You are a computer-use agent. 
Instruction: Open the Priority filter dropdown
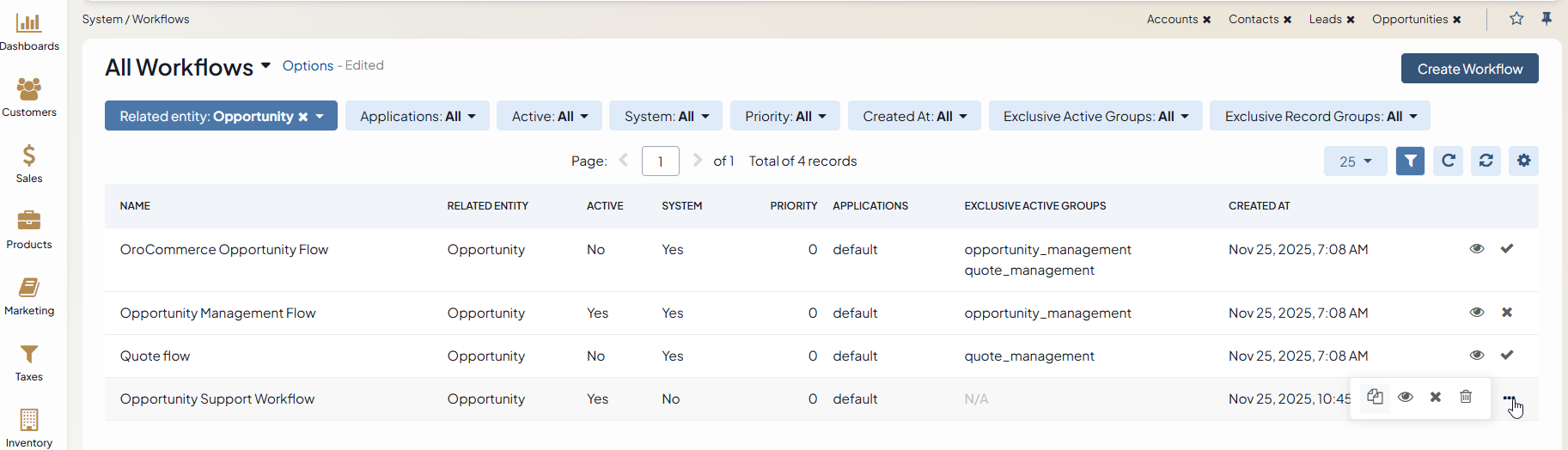[784, 116]
